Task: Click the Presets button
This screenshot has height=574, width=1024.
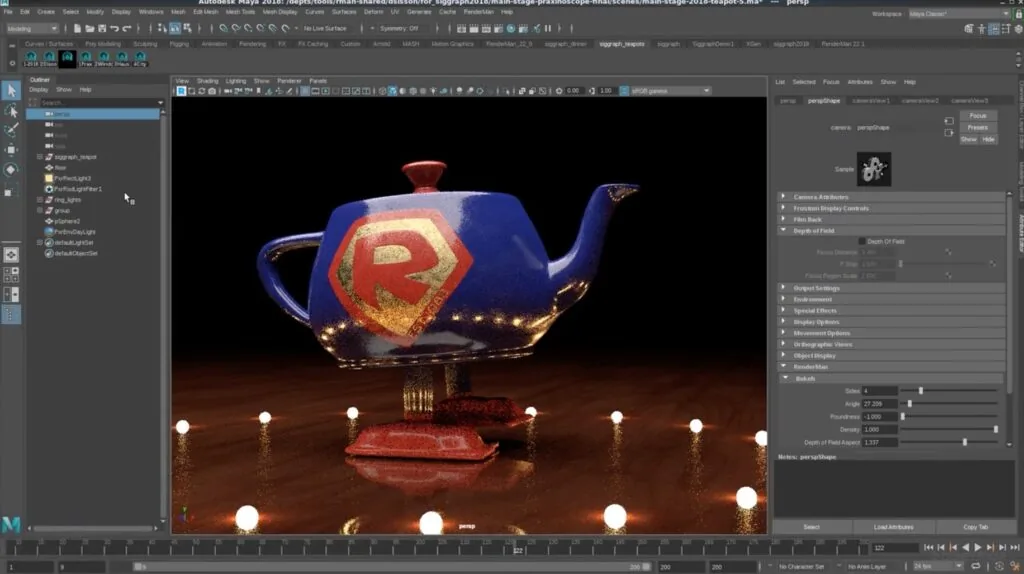Action: (x=978, y=127)
